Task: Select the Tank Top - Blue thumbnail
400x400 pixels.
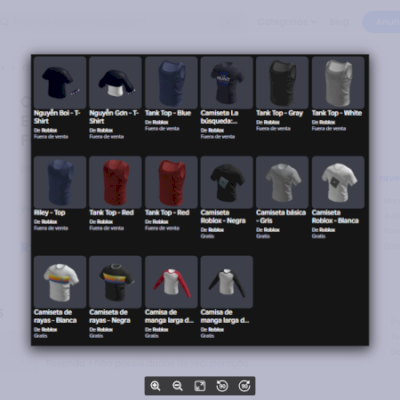Action: tap(171, 82)
